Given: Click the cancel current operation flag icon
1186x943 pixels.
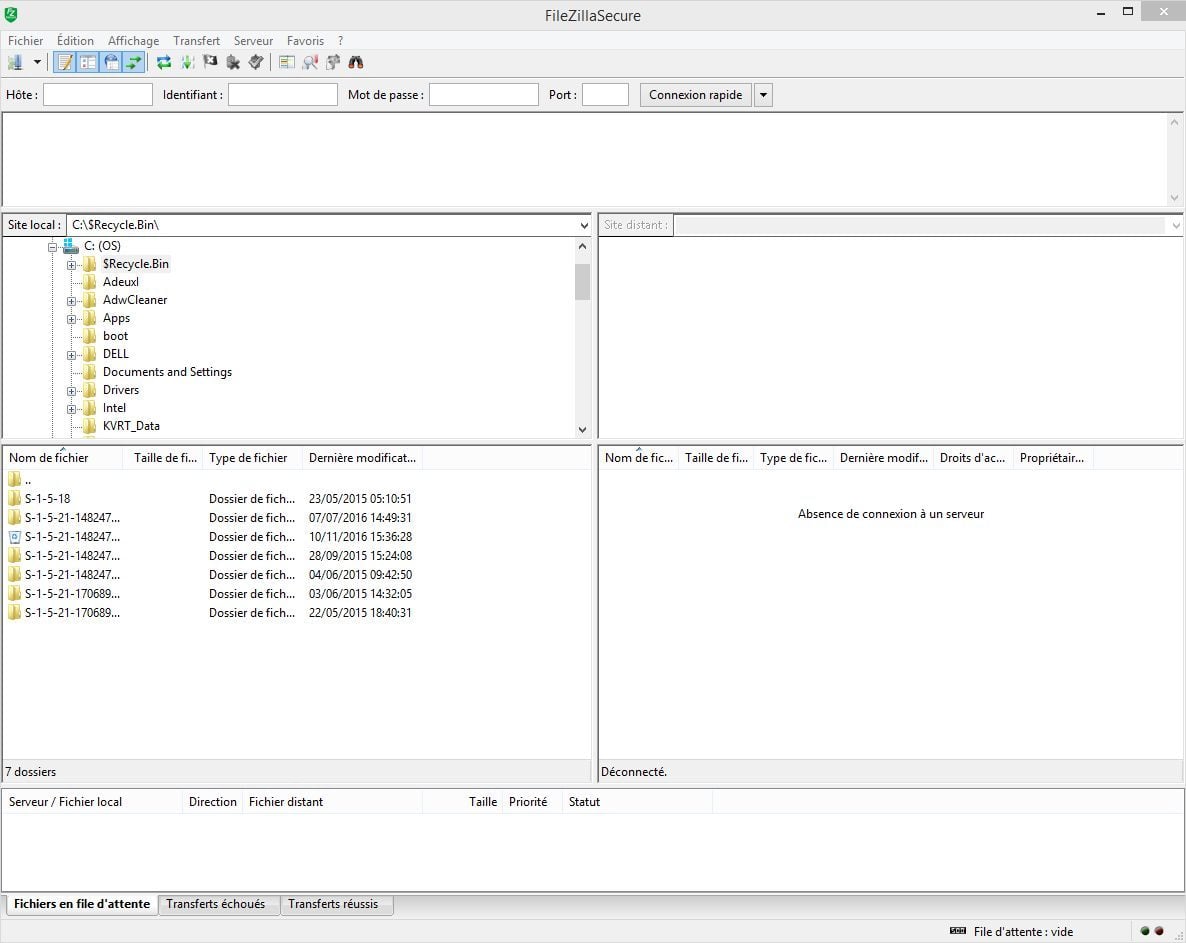Looking at the screenshot, I should pos(210,62).
